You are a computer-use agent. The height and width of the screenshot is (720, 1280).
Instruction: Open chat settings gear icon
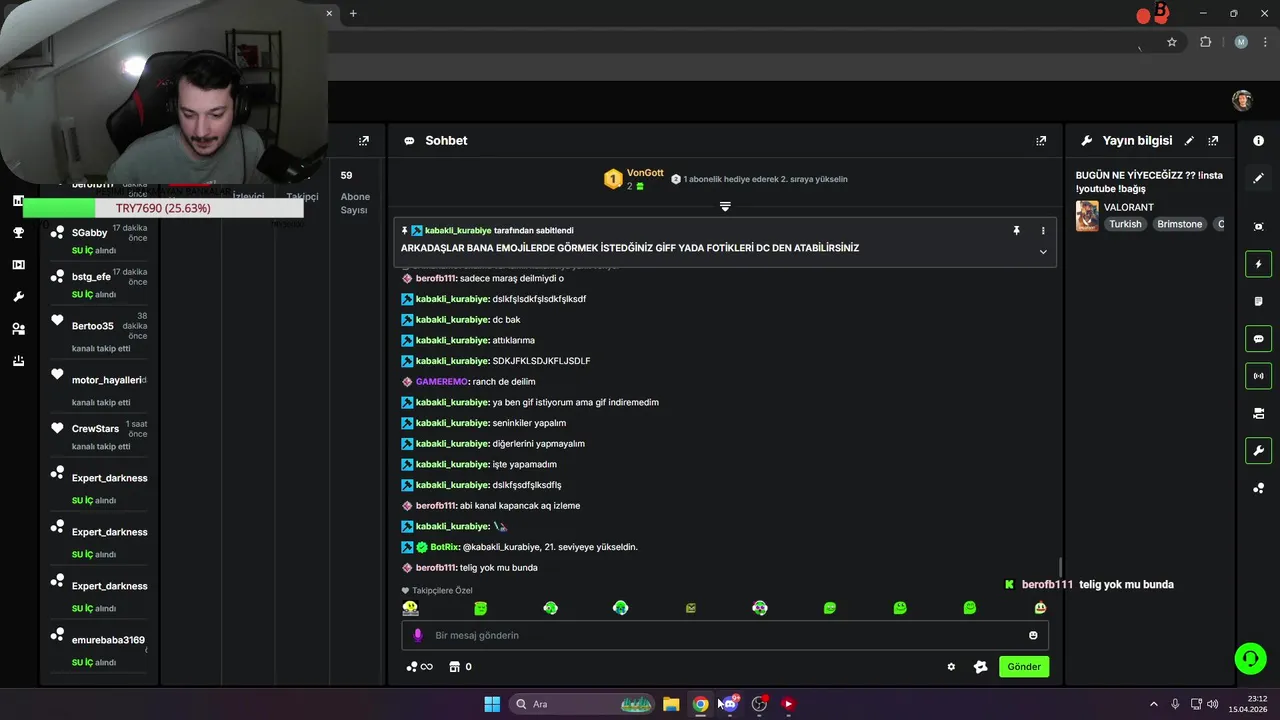coord(951,667)
